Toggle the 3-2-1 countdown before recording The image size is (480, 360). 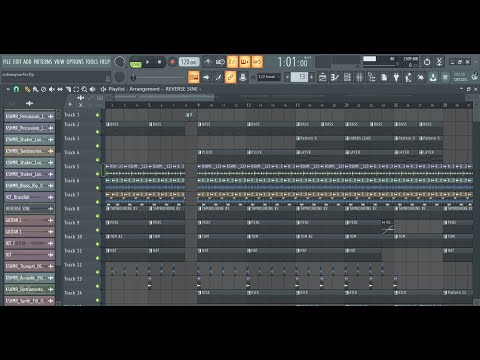click(232, 62)
